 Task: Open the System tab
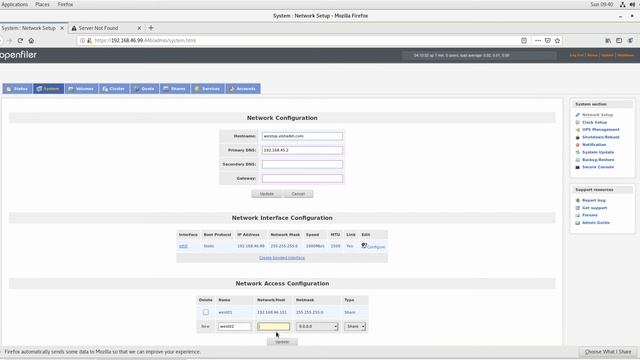pyautogui.click(x=48, y=89)
